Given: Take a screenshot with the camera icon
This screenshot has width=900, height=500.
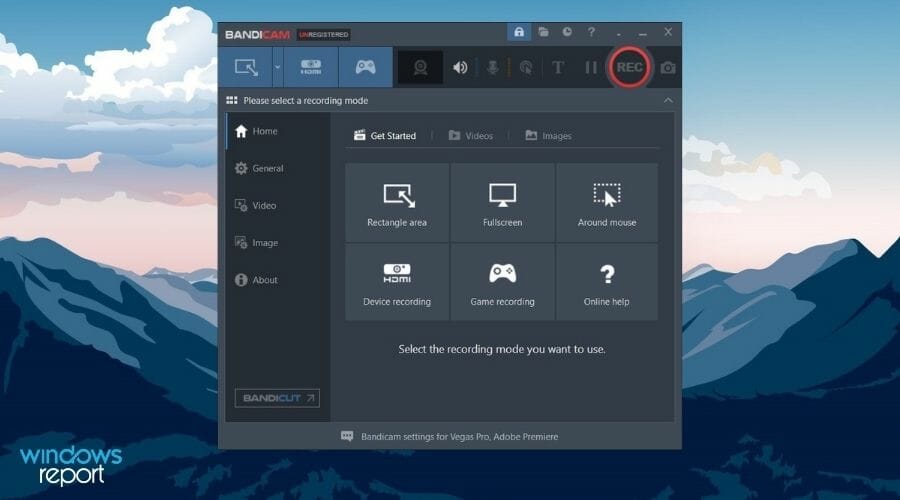Looking at the screenshot, I should [668, 68].
